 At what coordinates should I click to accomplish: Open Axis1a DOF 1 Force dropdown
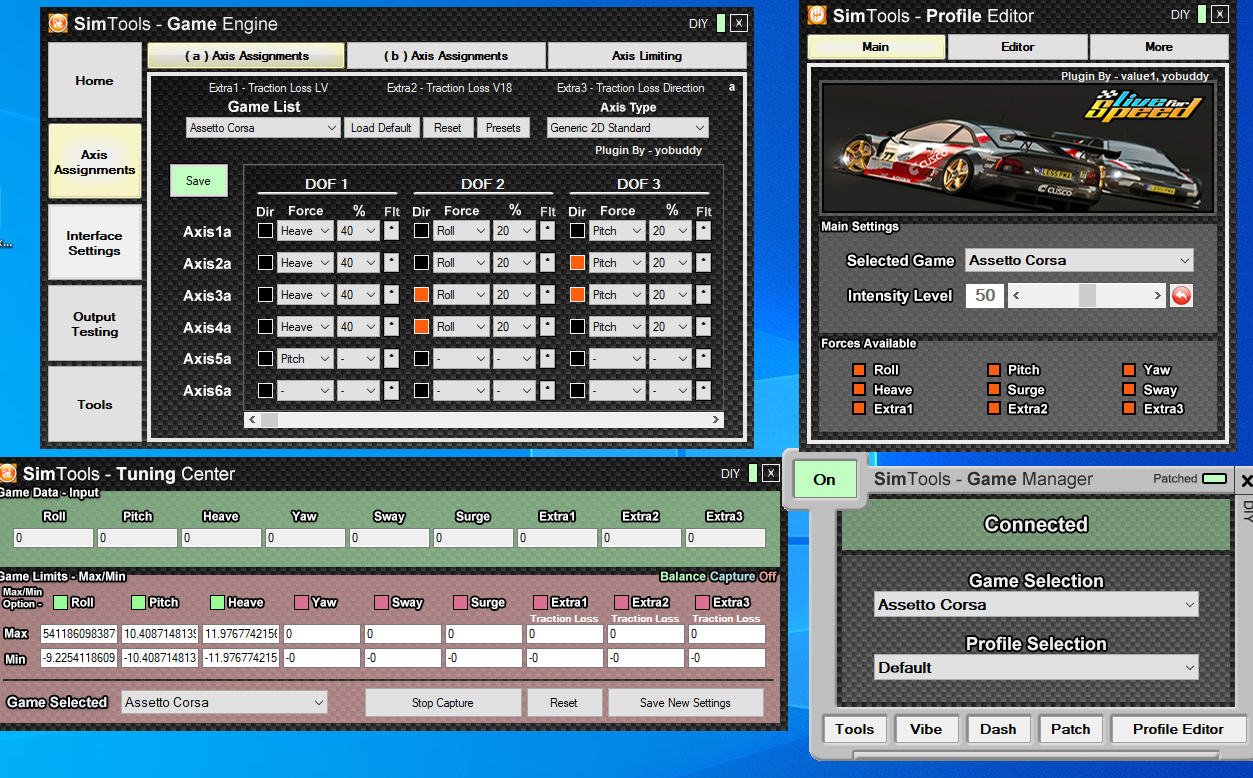tap(305, 231)
